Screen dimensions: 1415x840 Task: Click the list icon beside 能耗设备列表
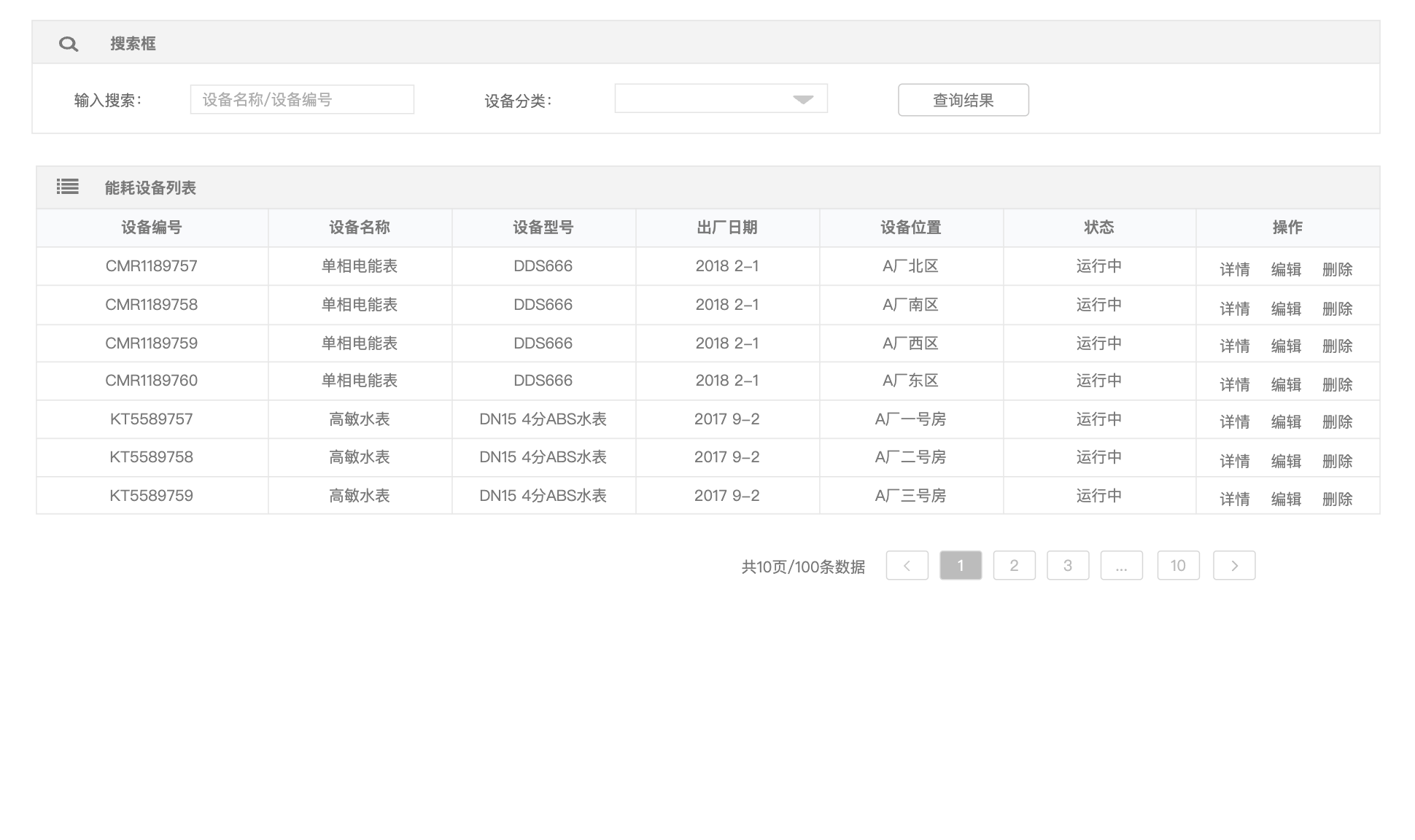click(x=68, y=187)
